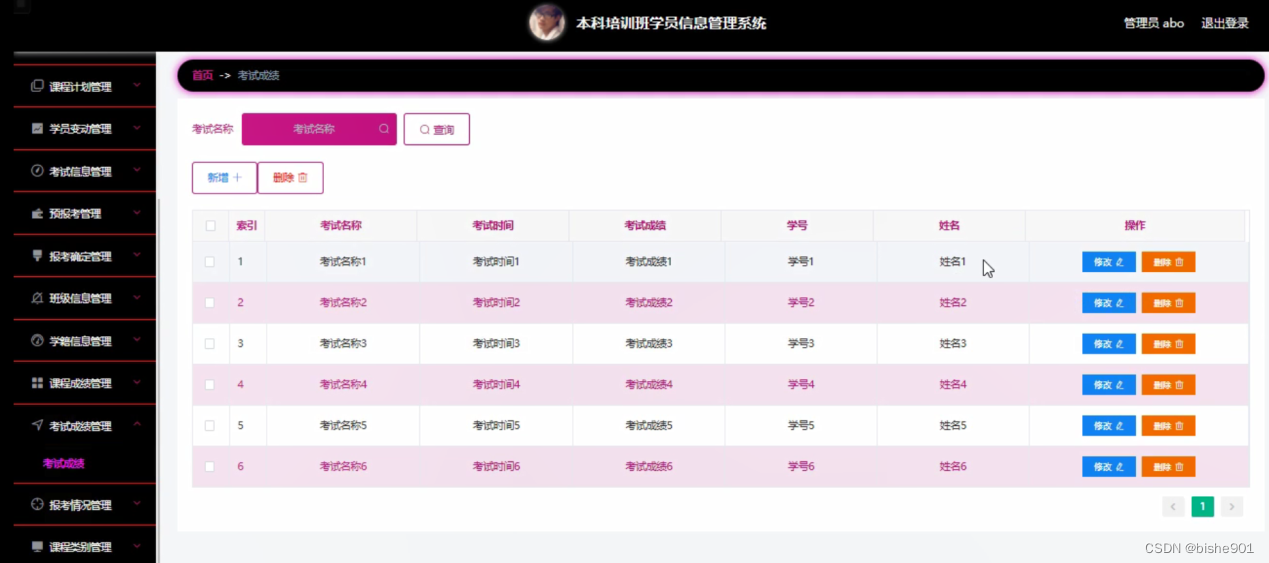
Task: Expand 考试信息管理 using its chevron
Action: [137, 170]
